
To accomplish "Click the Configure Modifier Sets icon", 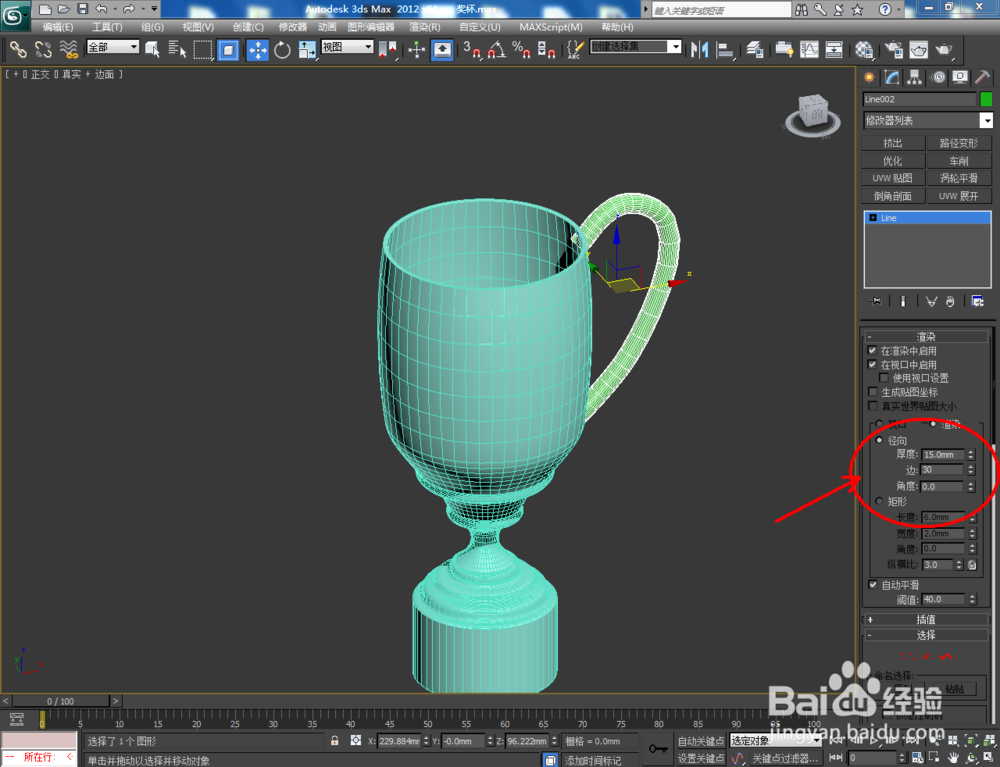I will tap(977, 302).
